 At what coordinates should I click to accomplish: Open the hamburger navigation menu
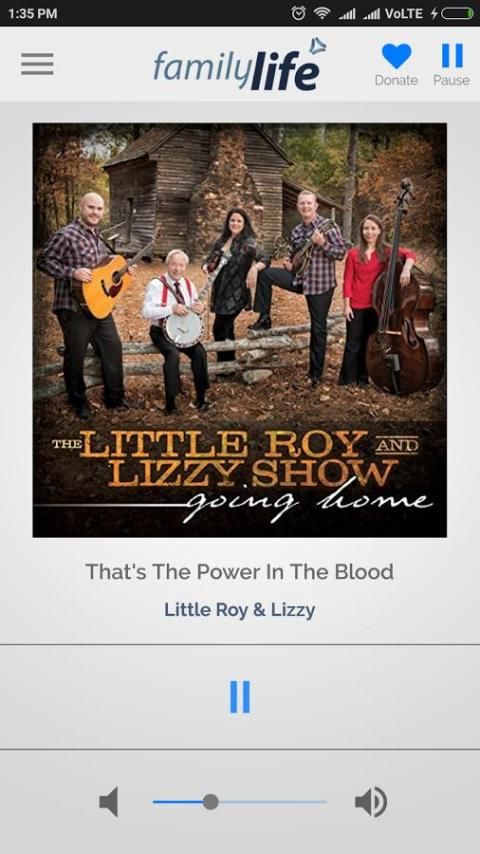[x=37, y=64]
